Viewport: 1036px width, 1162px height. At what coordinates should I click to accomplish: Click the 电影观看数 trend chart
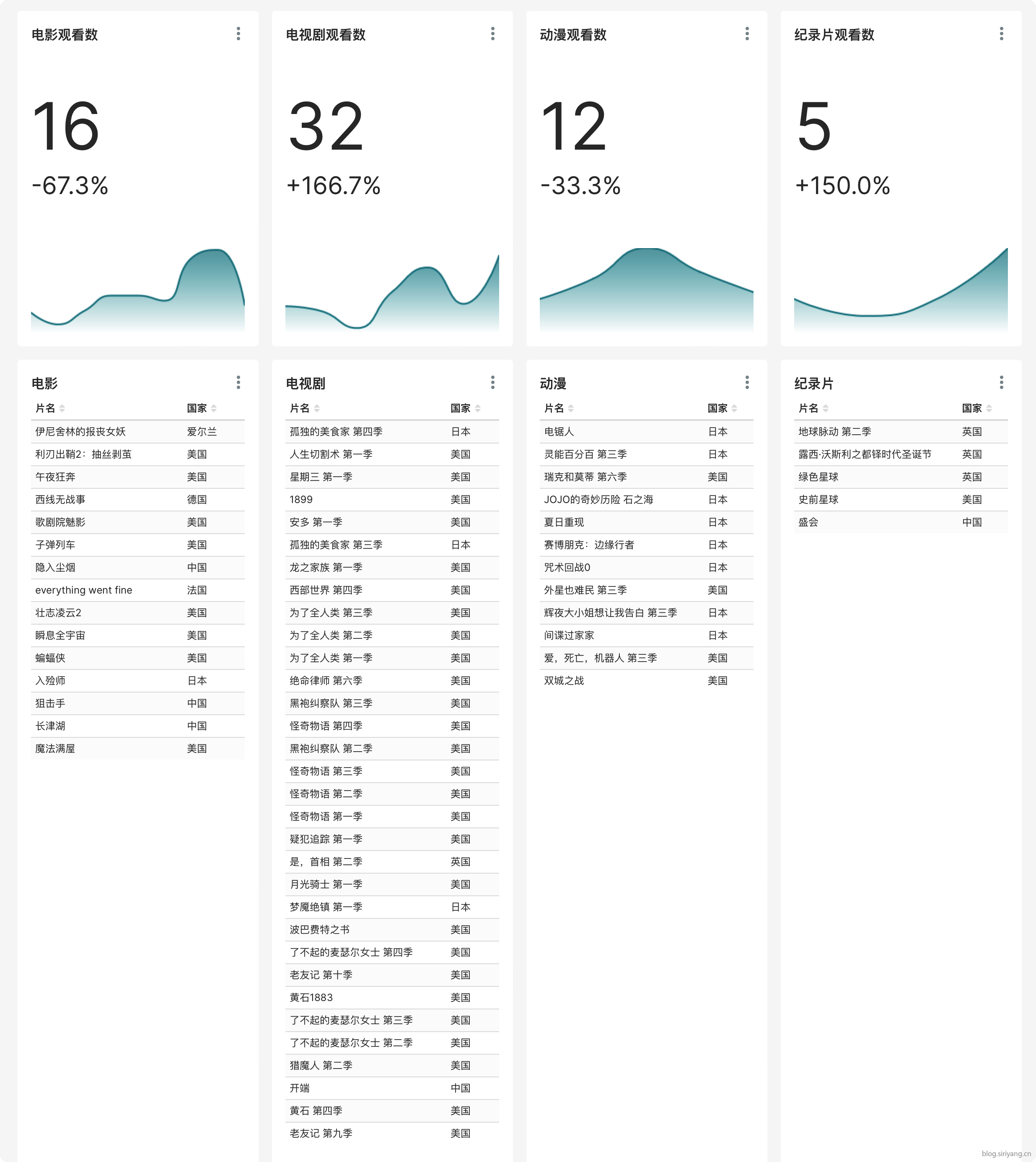tap(138, 290)
